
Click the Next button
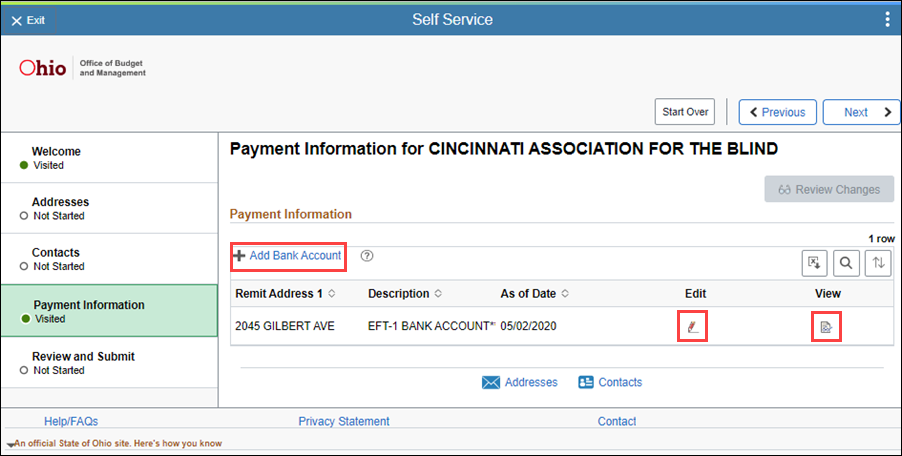tap(861, 112)
